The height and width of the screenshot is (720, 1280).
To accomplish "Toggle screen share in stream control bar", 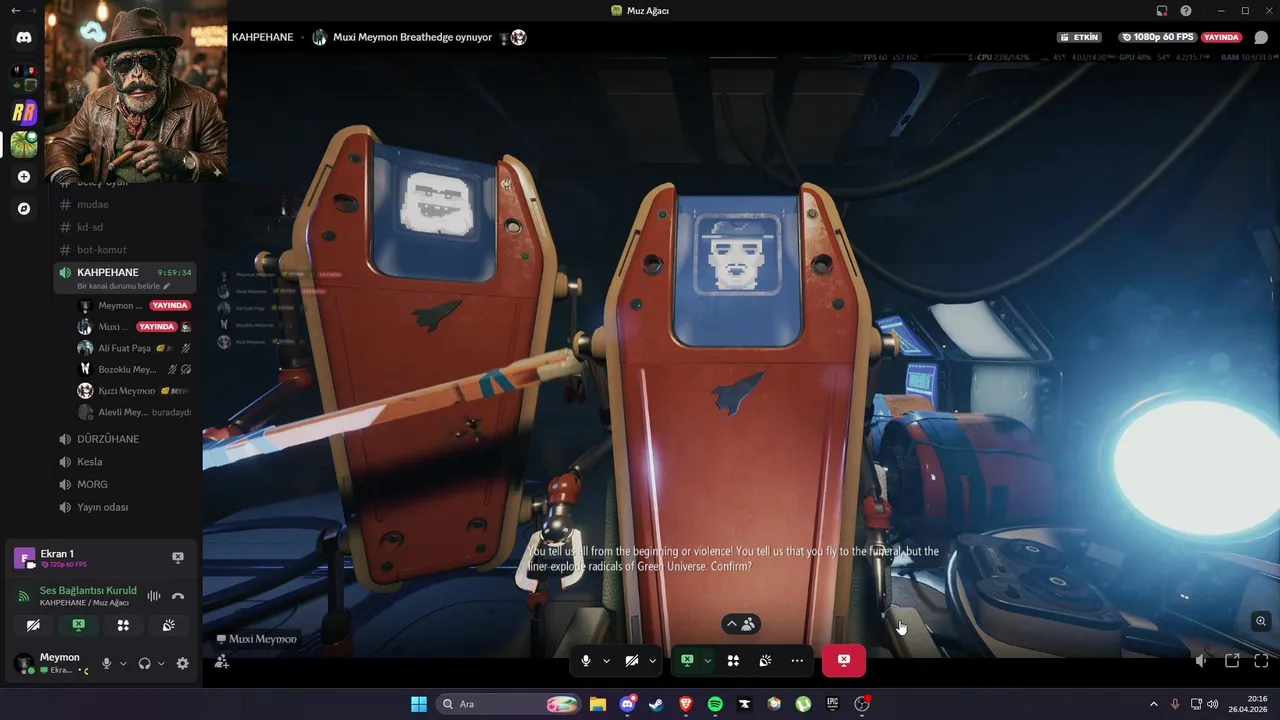I will click(x=687, y=661).
